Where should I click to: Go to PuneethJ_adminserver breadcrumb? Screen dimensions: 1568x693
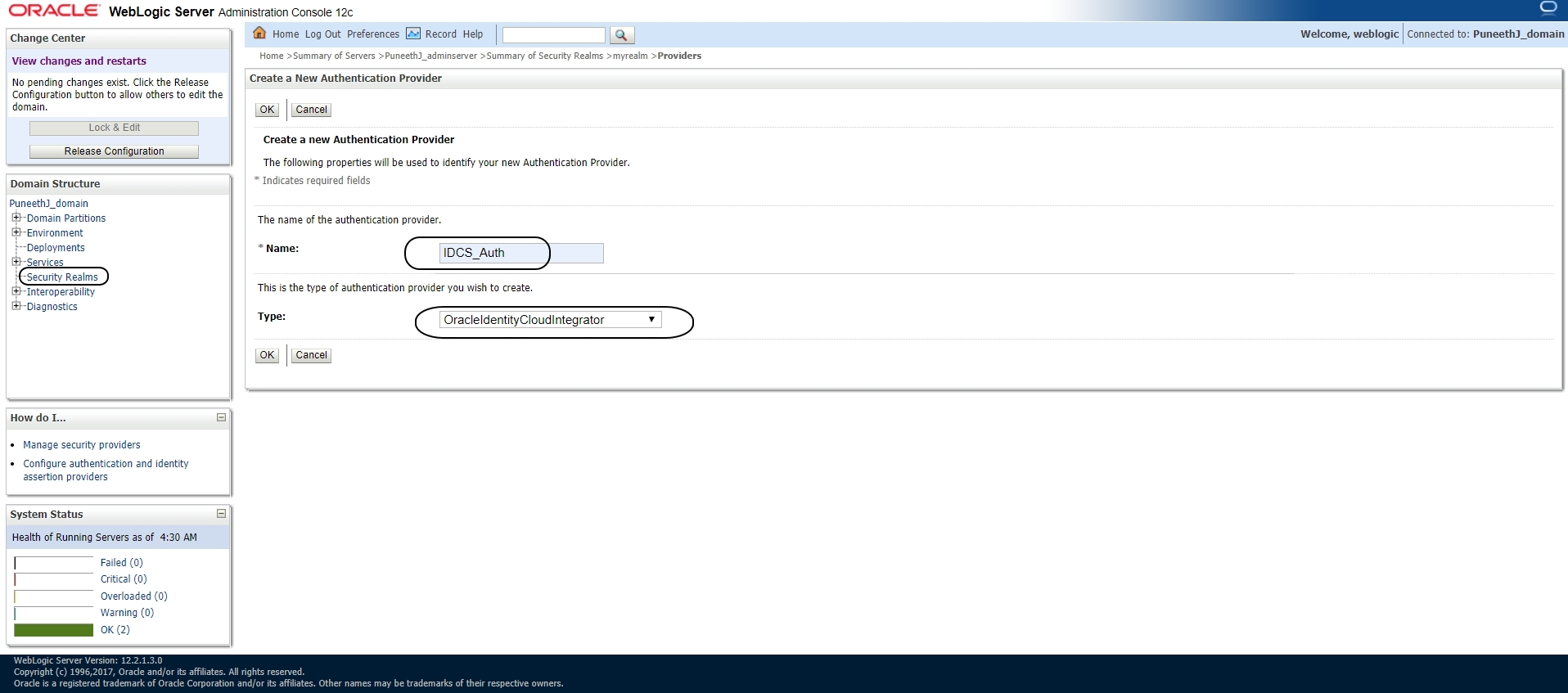[431, 56]
